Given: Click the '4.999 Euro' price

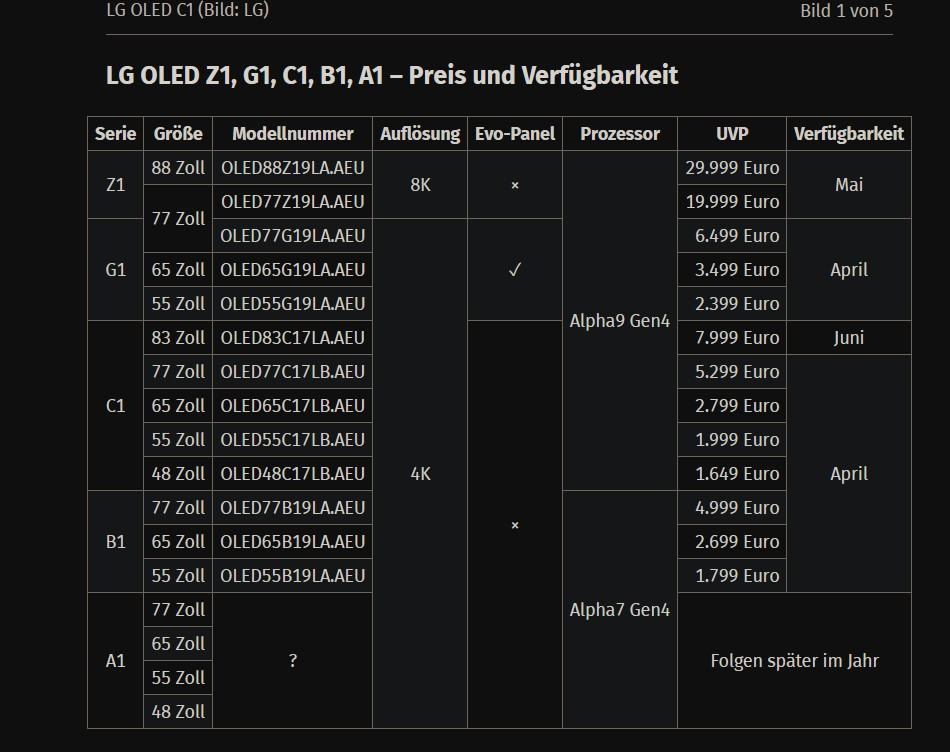Looking at the screenshot, I should point(732,507).
